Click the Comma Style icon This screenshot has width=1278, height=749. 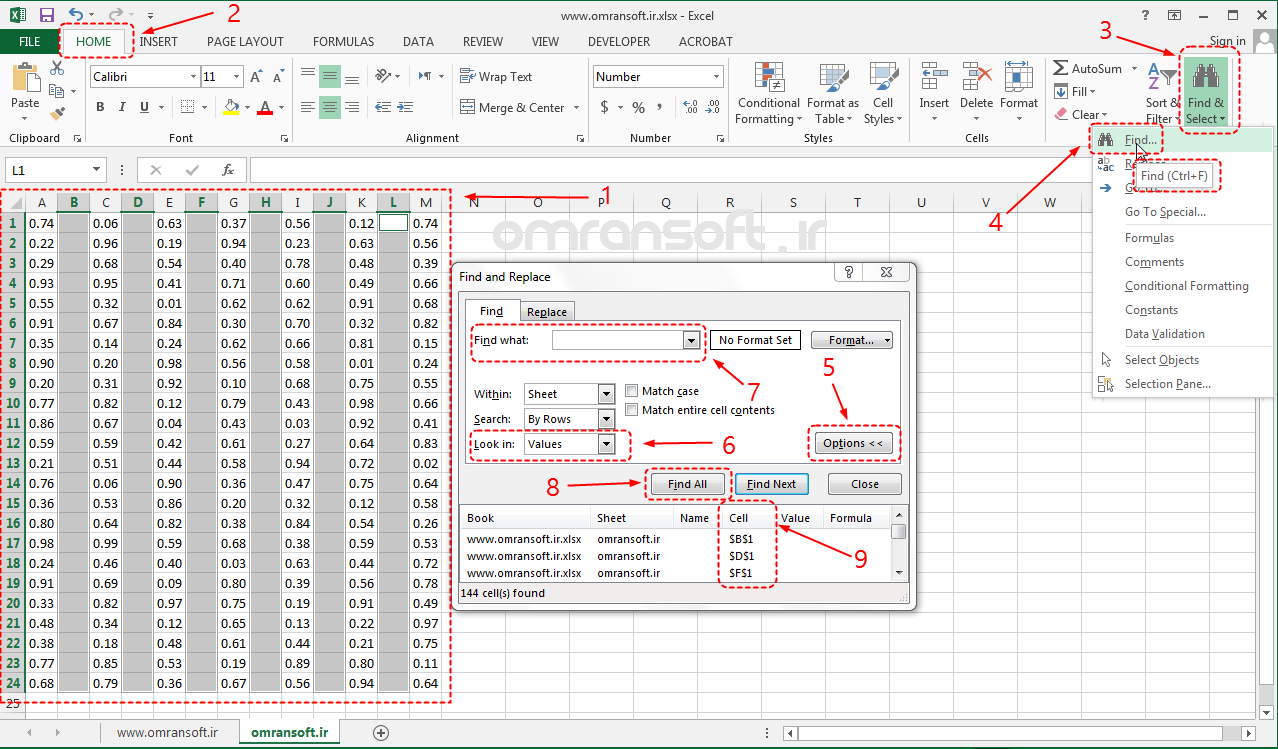point(662,107)
